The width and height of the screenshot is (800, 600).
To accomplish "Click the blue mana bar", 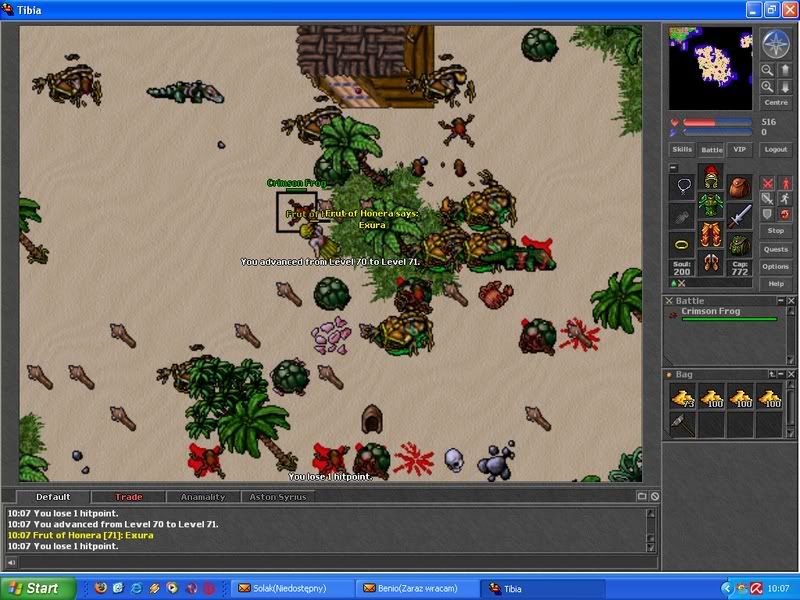I will click(717, 132).
